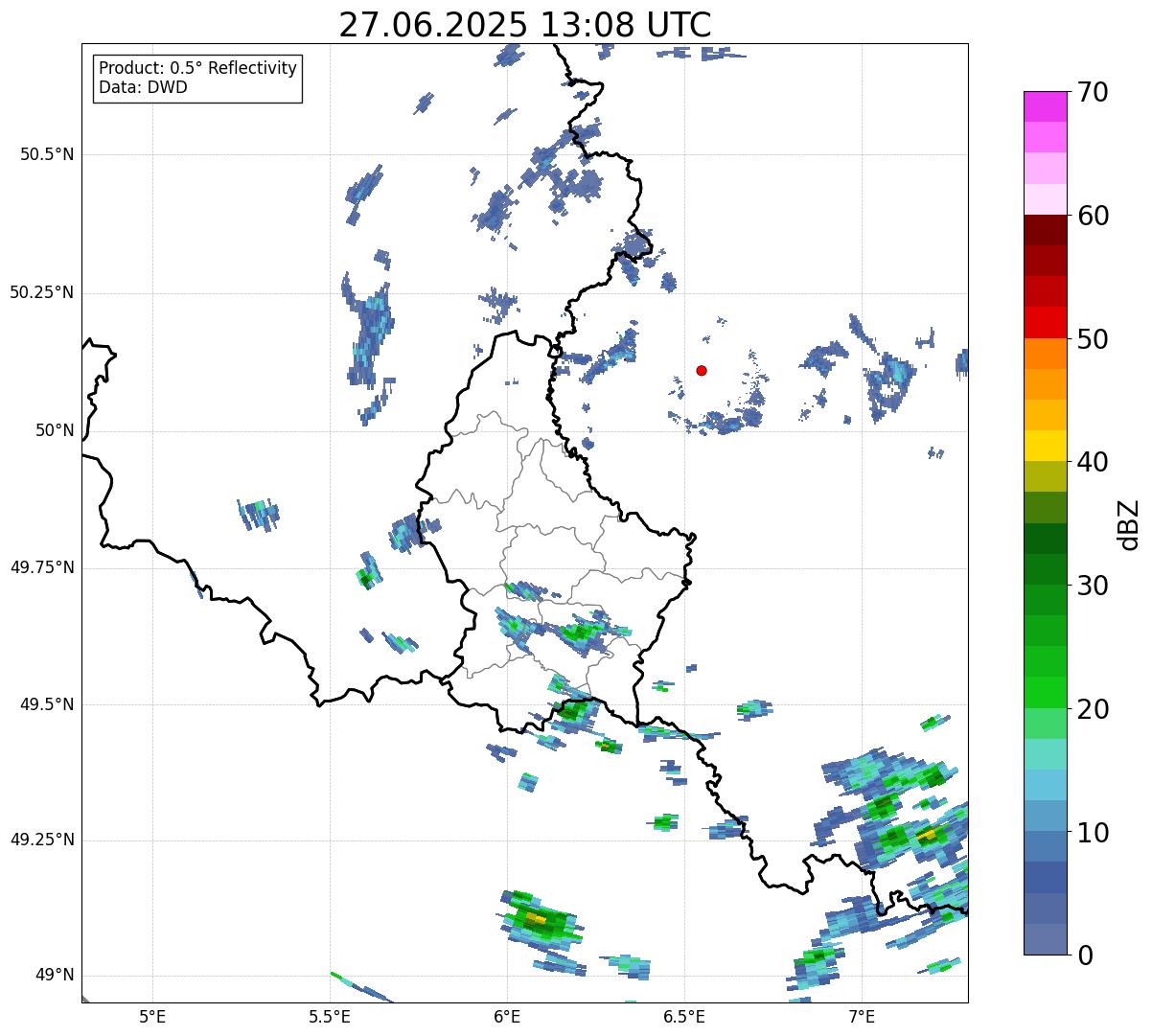The width and height of the screenshot is (1152, 1036).
Task: Click the magenta top colorbar segment
Action: (x=1045, y=106)
